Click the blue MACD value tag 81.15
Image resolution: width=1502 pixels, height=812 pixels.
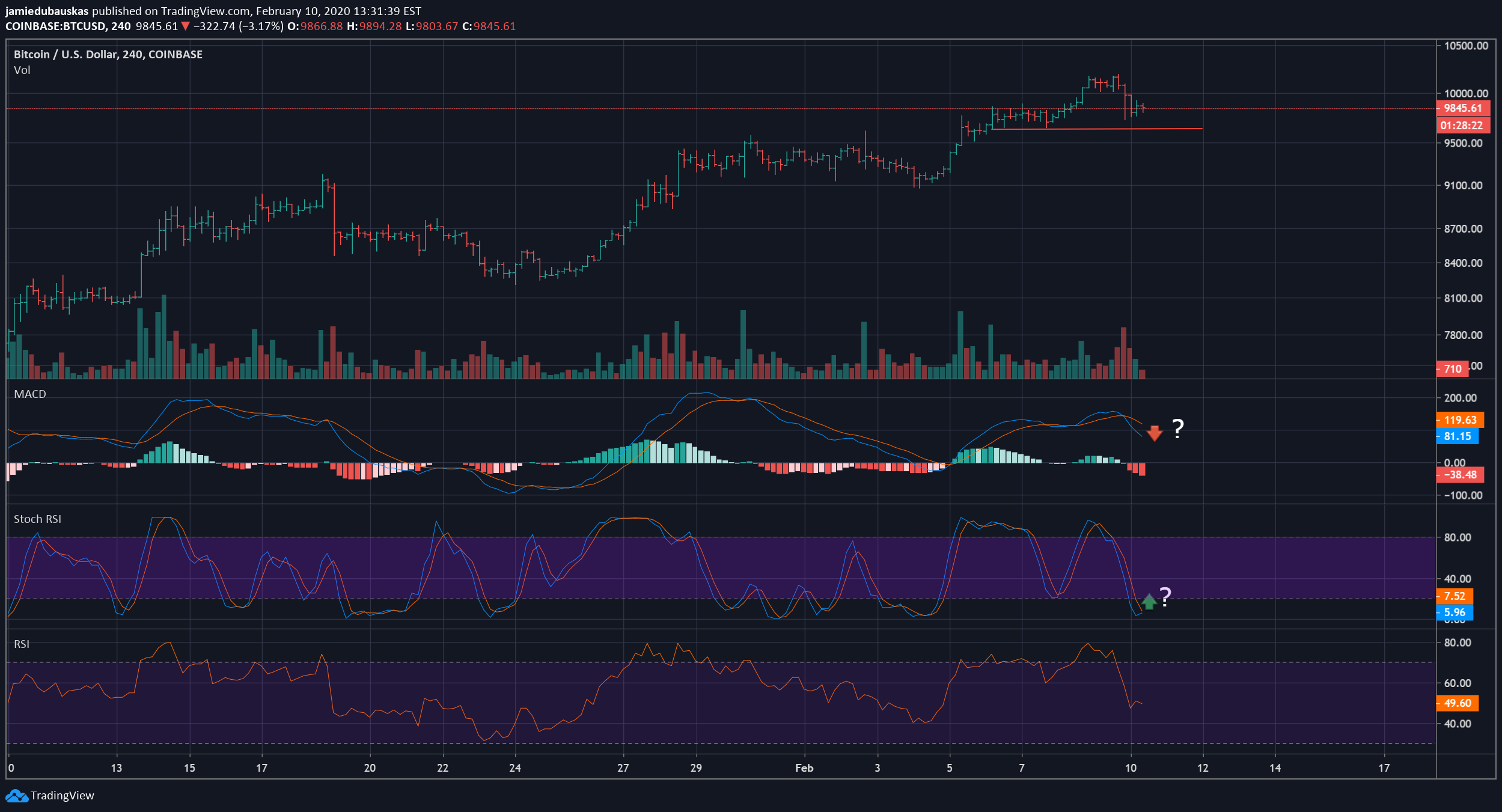pyautogui.click(x=1458, y=436)
